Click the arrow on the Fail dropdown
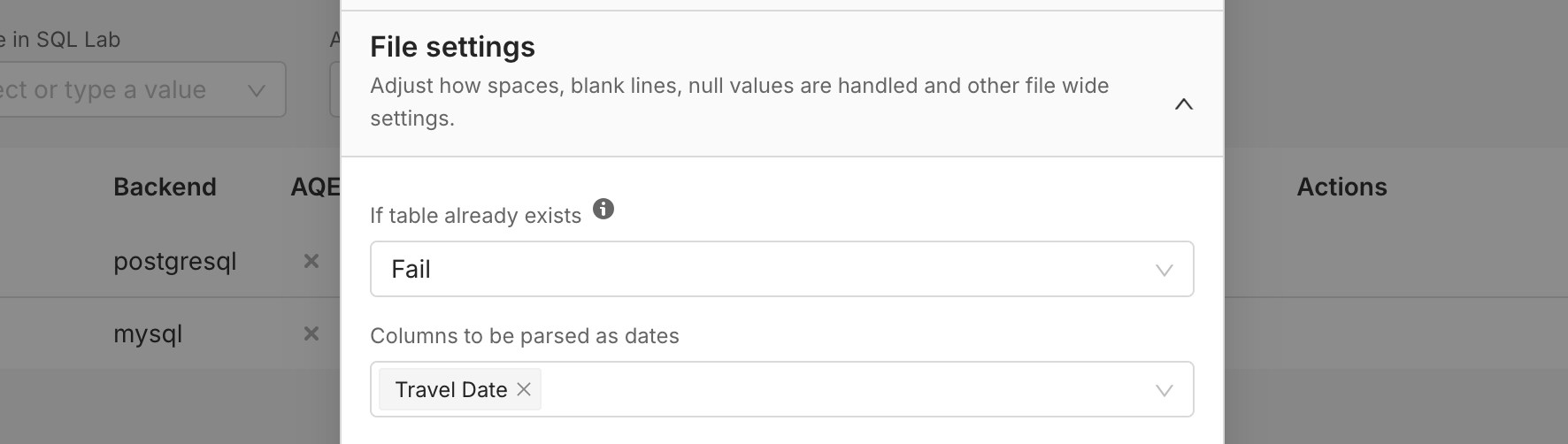This screenshot has width=1568, height=444. click(1164, 270)
